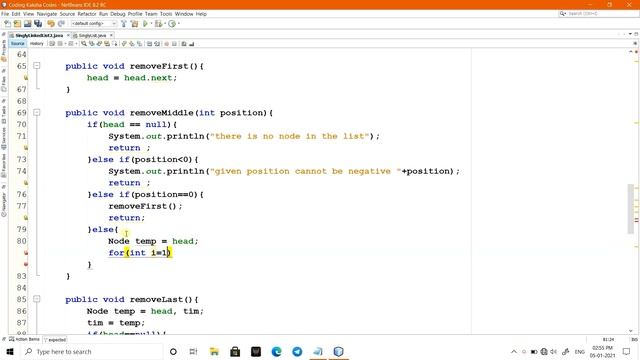Open the Debug Project dropdown arrow
Viewport: 640px width, 360px height.
point(164,24)
